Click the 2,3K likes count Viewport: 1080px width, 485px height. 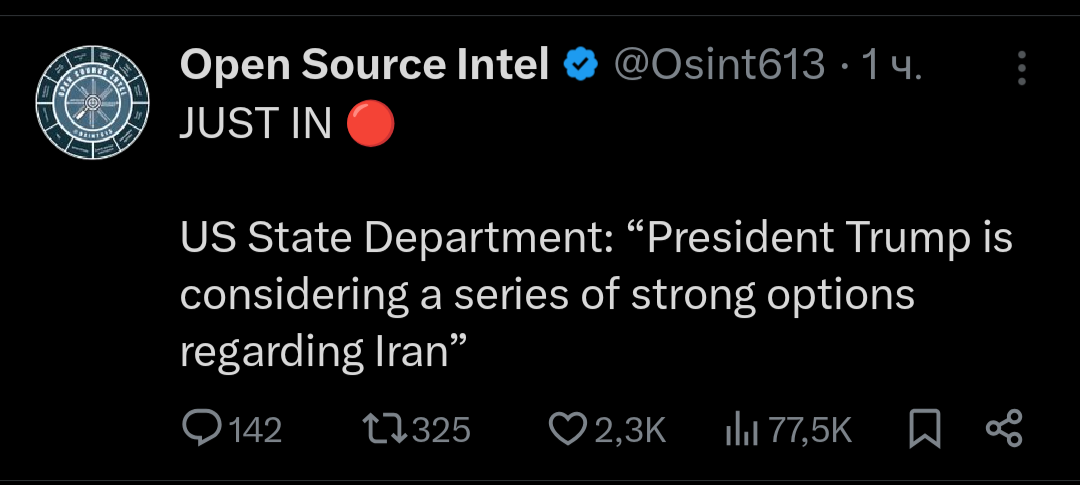[630, 430]
